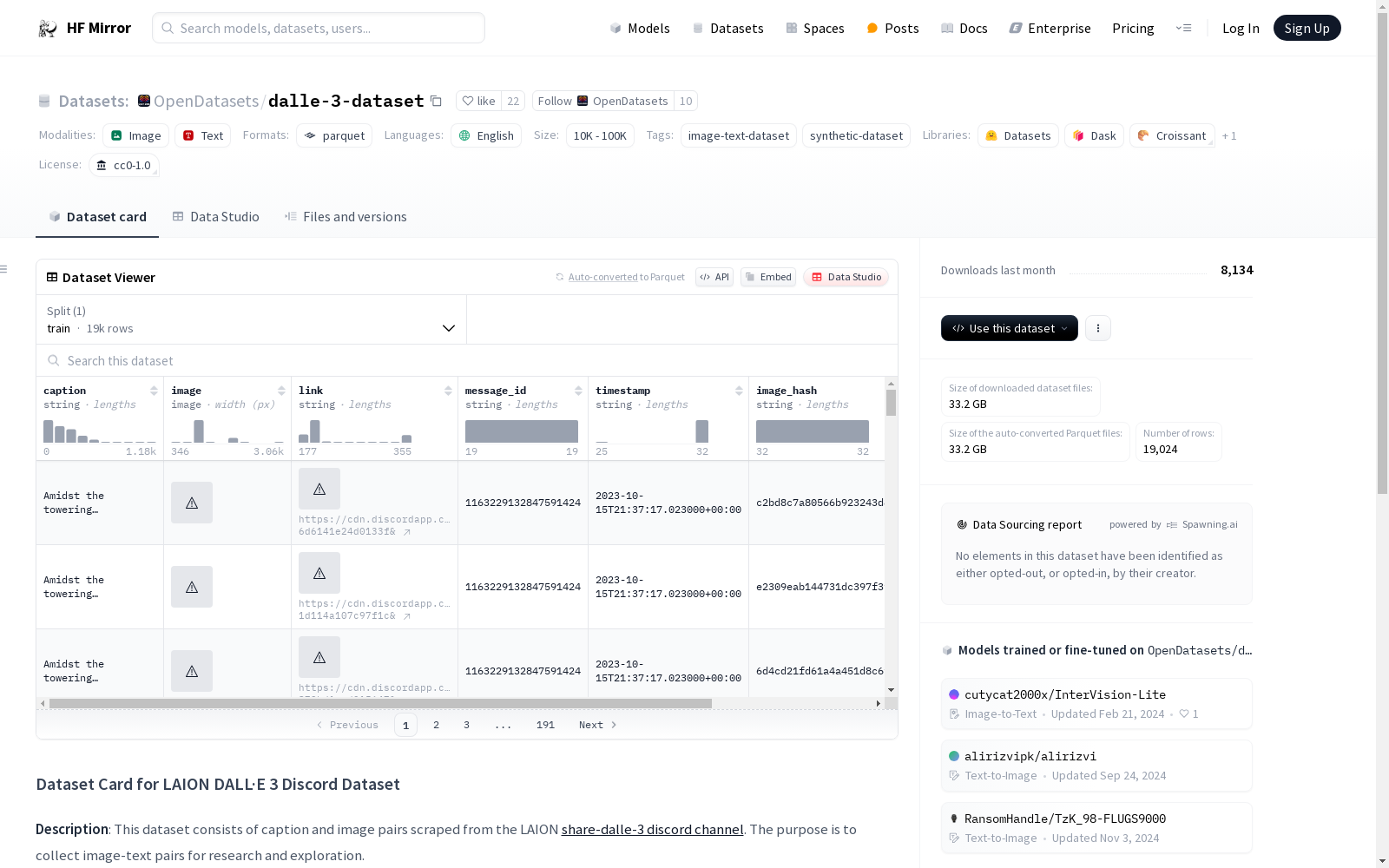This screenshot has height=868, width=1389.
Task: Click the sort icon for caption column
Action: [154, 391]
